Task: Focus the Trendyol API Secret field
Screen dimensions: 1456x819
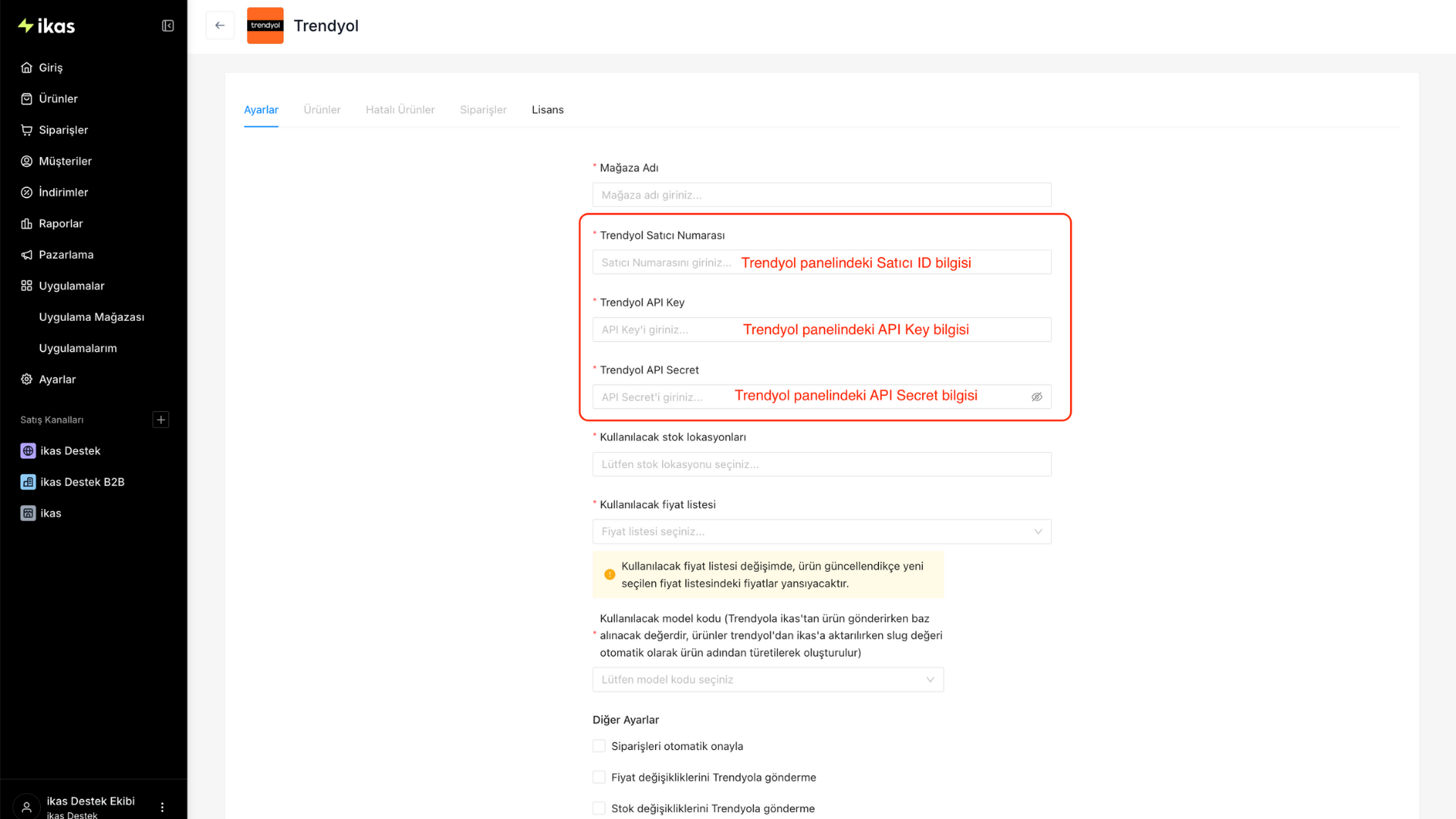Action: [x=822, y=397]
